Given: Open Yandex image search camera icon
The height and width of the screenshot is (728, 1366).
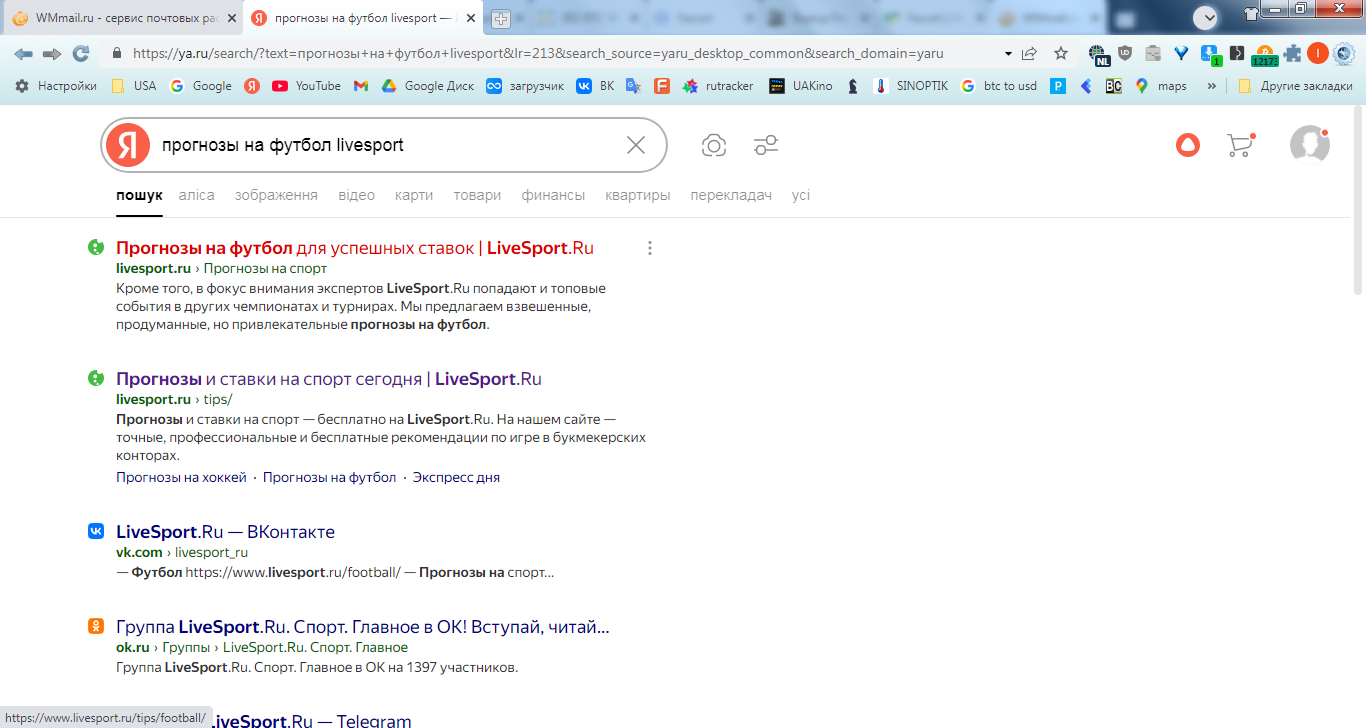Looking at the screenshot, I should (714, 146).
